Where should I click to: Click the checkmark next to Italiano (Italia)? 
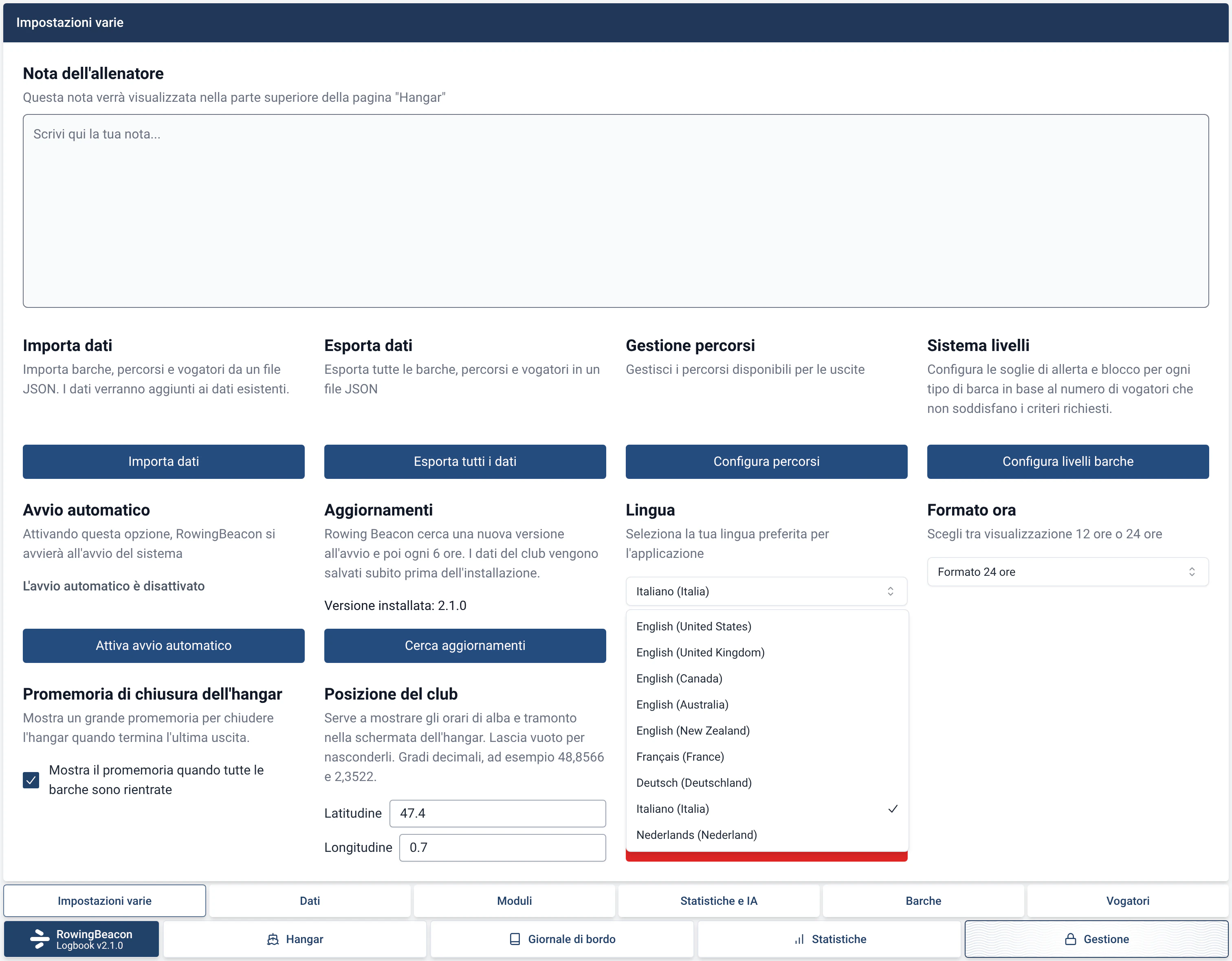point(893,809)
